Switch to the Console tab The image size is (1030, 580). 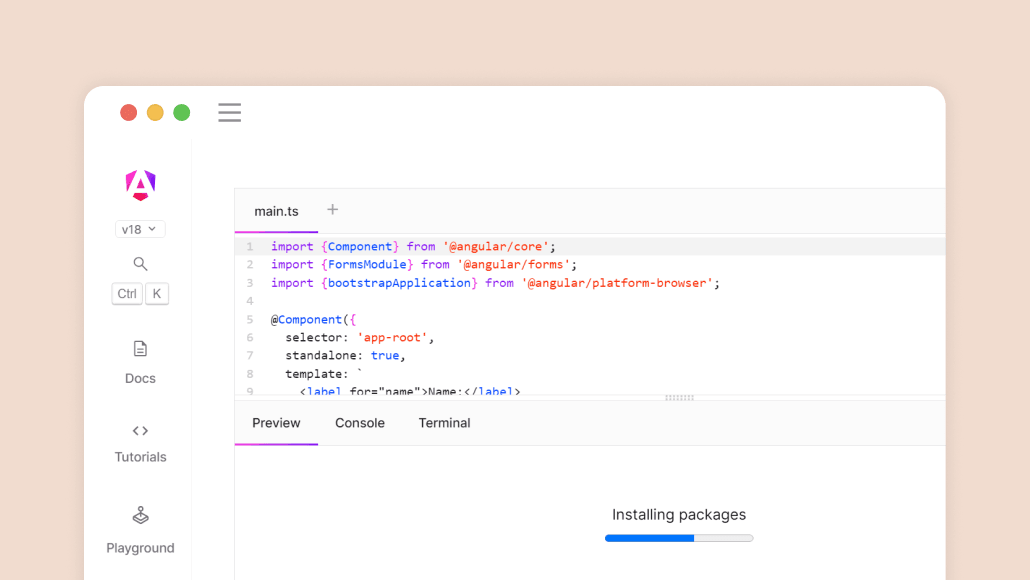click(360, 423)
